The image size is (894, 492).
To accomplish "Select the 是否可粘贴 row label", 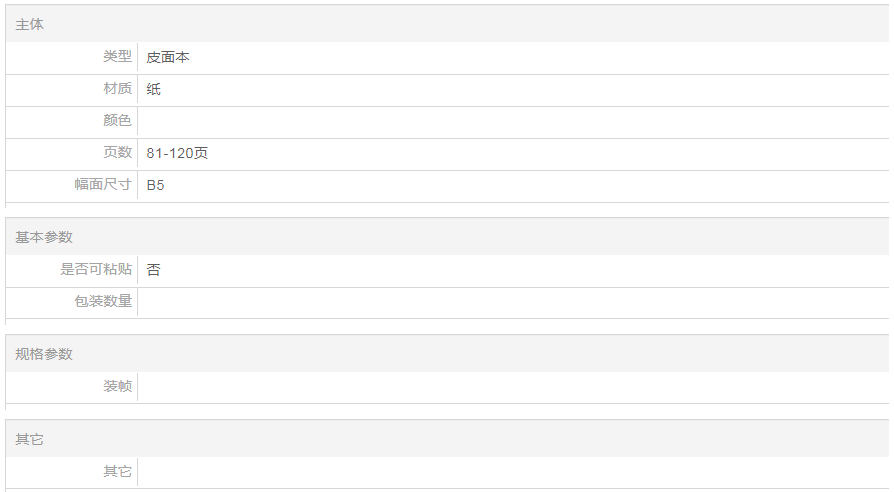I will click(x=96, y=270).
